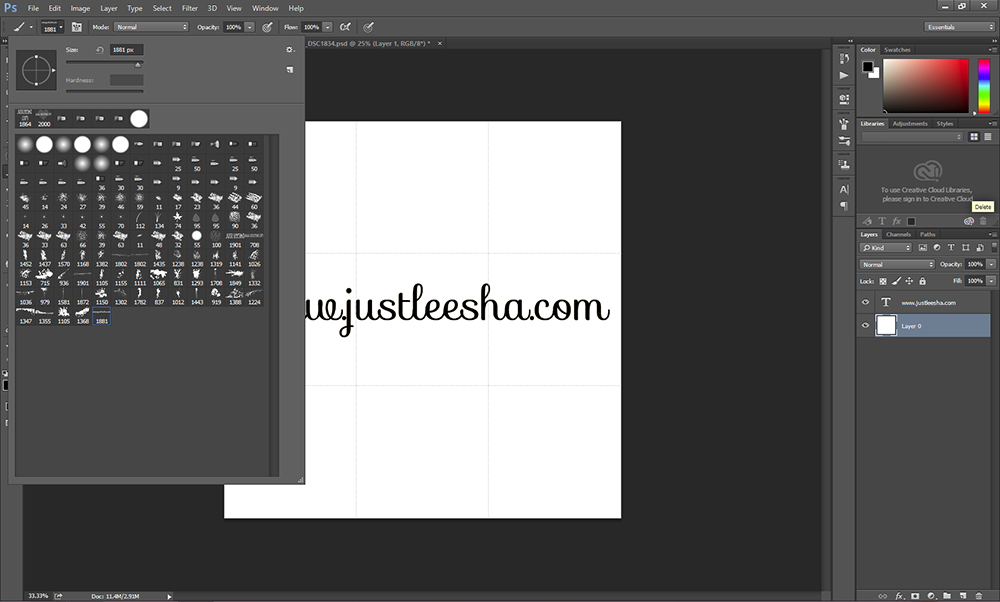This screenshot has height=602, width=1000.
Task: Switch to the Adjustments tab
Action: tap(909, 124)
